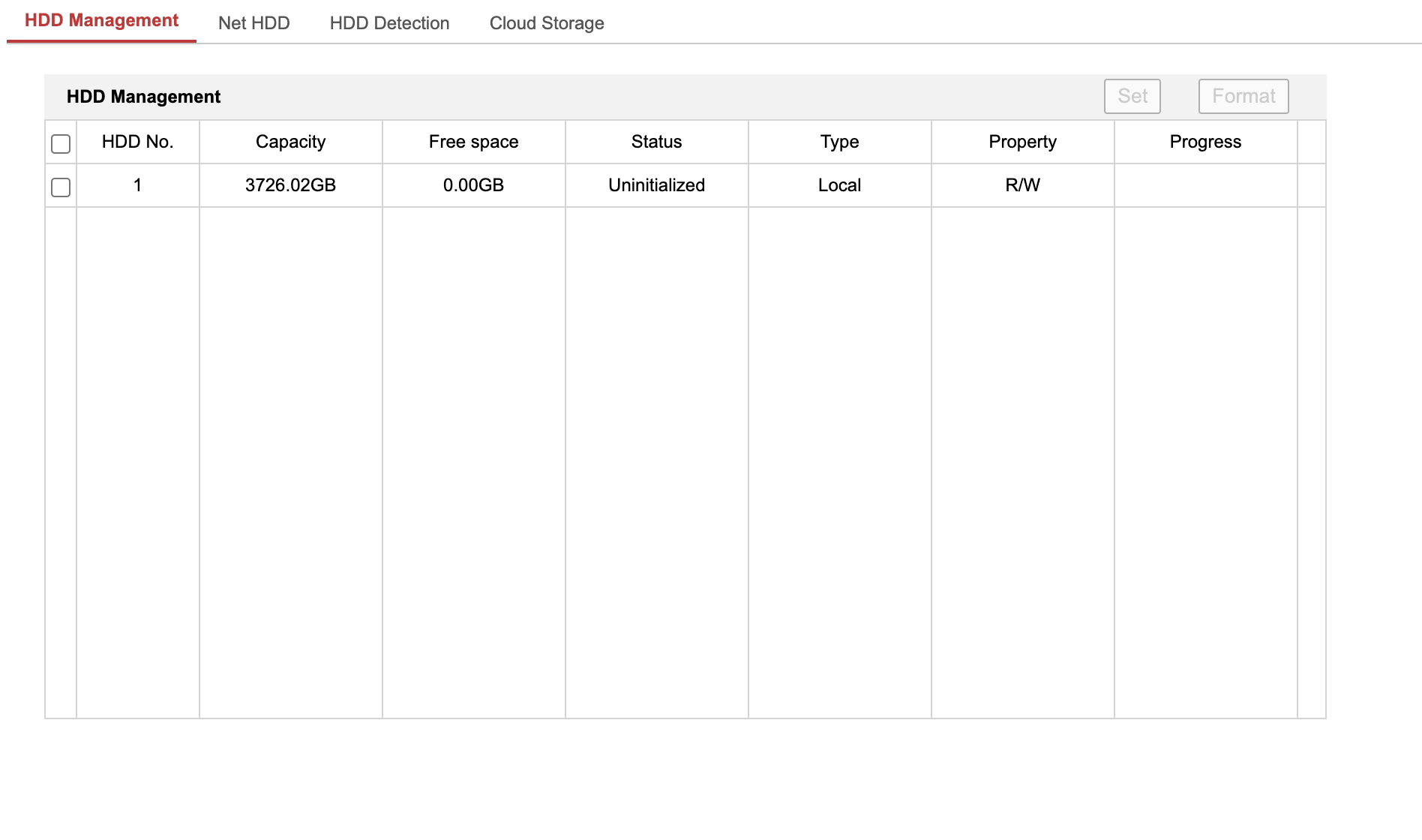Image resolution: width=1422 pixels, height=840 pixels.
Task: Select the Local type cell
Action: click(839, 185)
